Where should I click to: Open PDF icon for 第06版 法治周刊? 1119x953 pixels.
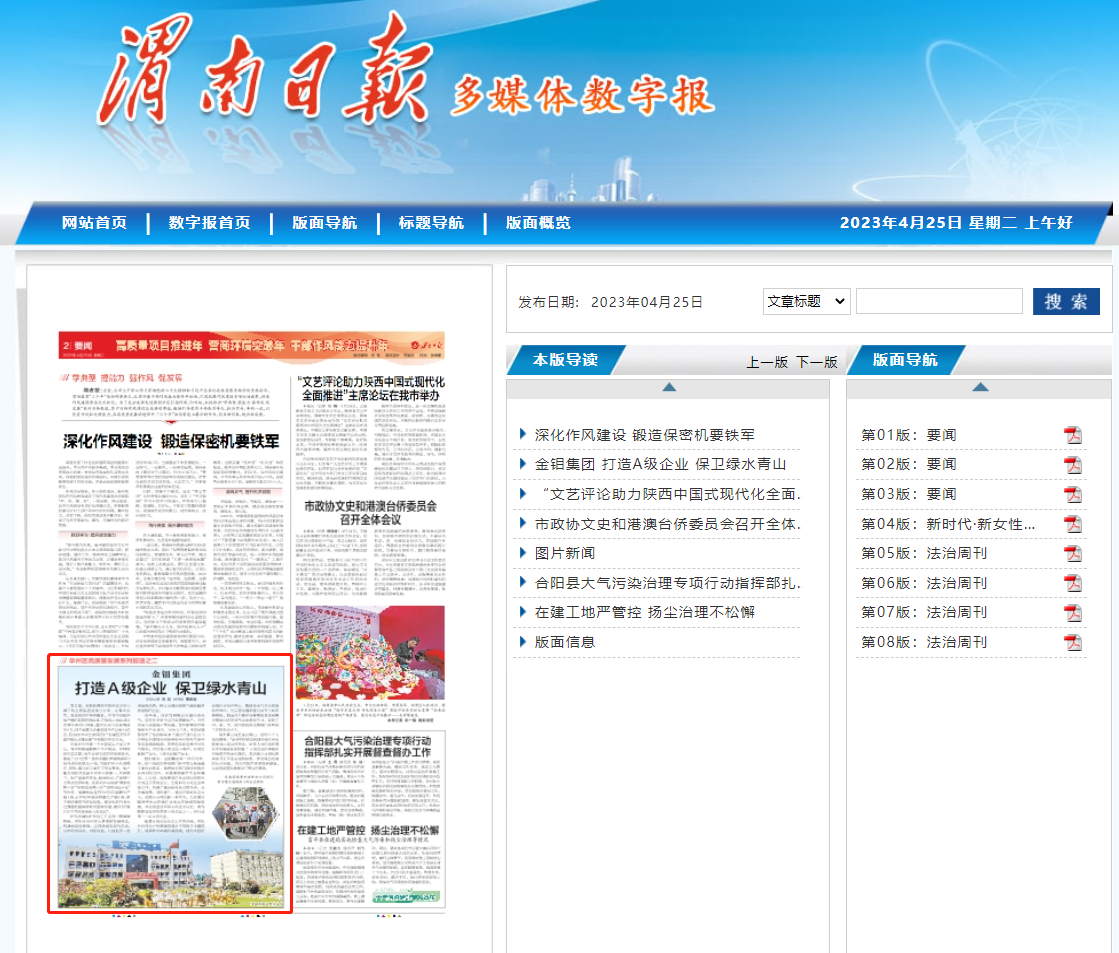point(1072,583)
